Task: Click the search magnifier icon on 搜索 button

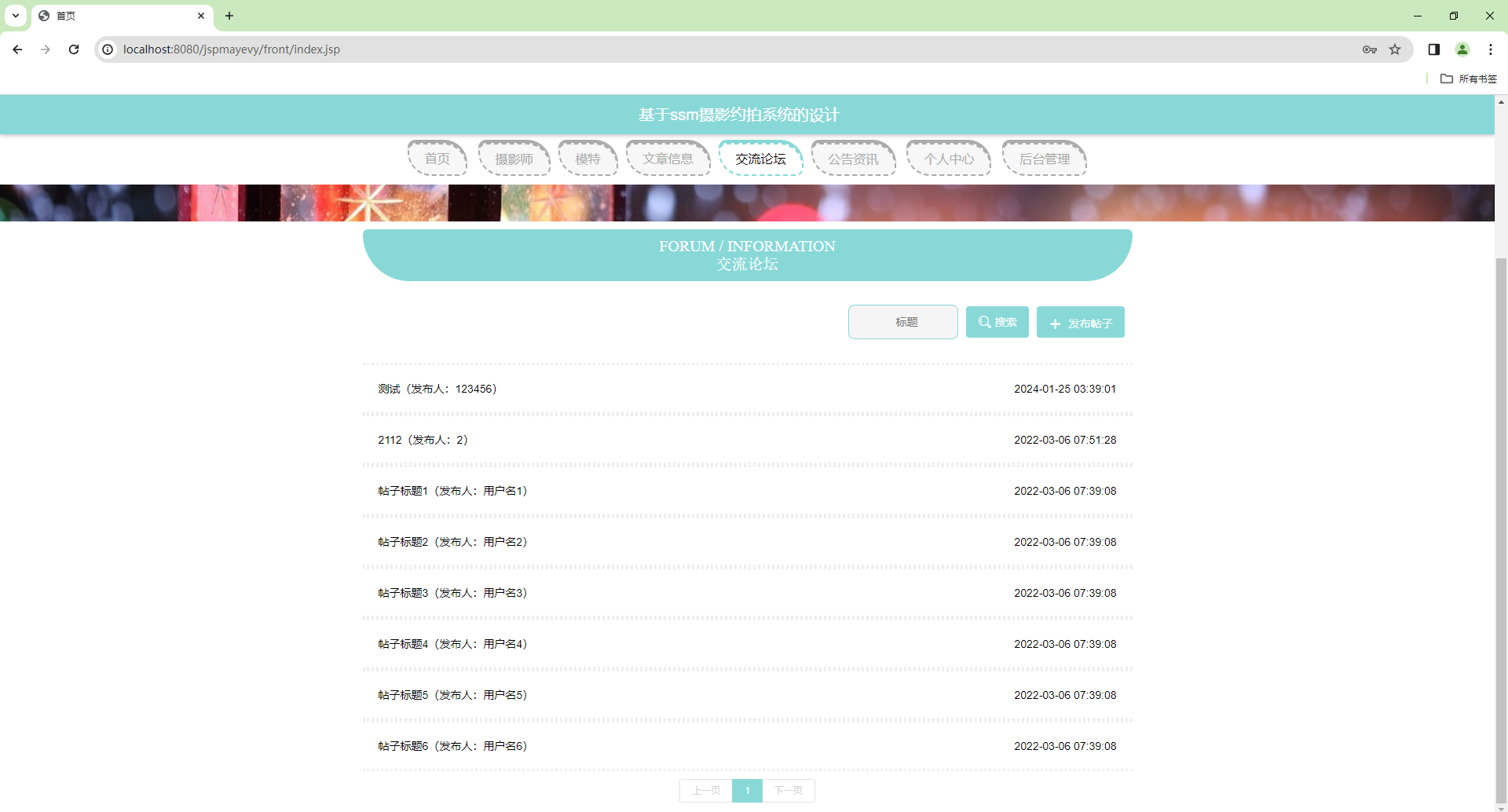Action: tap(985, 321)
